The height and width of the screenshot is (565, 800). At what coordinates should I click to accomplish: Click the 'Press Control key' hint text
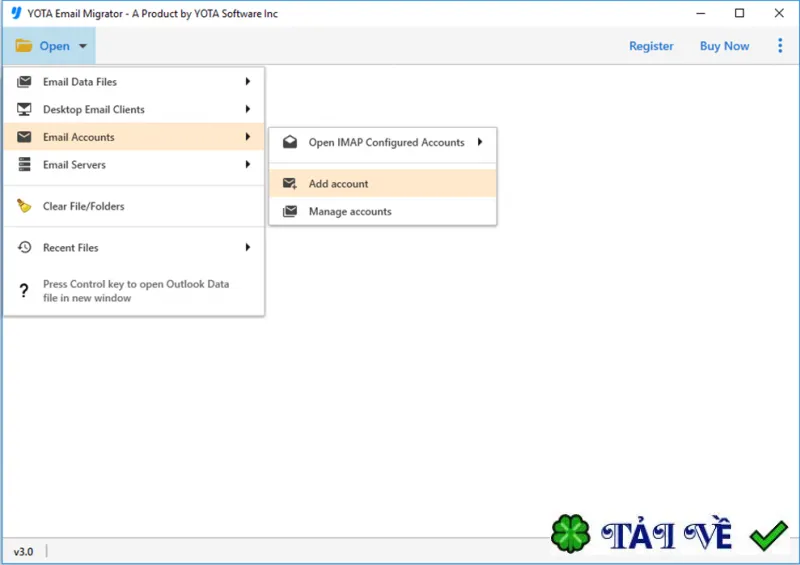pos(136,291)
